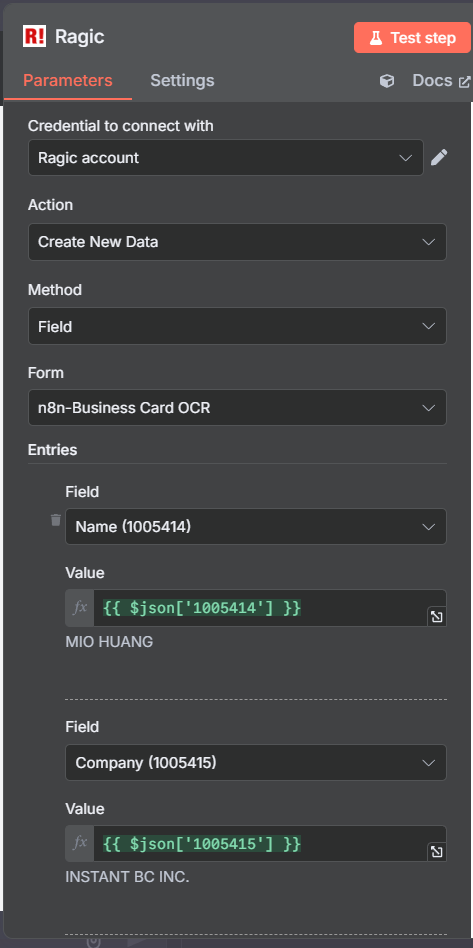The height and width of the screenshot is (948, 473).
Task: Open the Form n8n-Business Card OCR dropdown
Action: point(237,407)
